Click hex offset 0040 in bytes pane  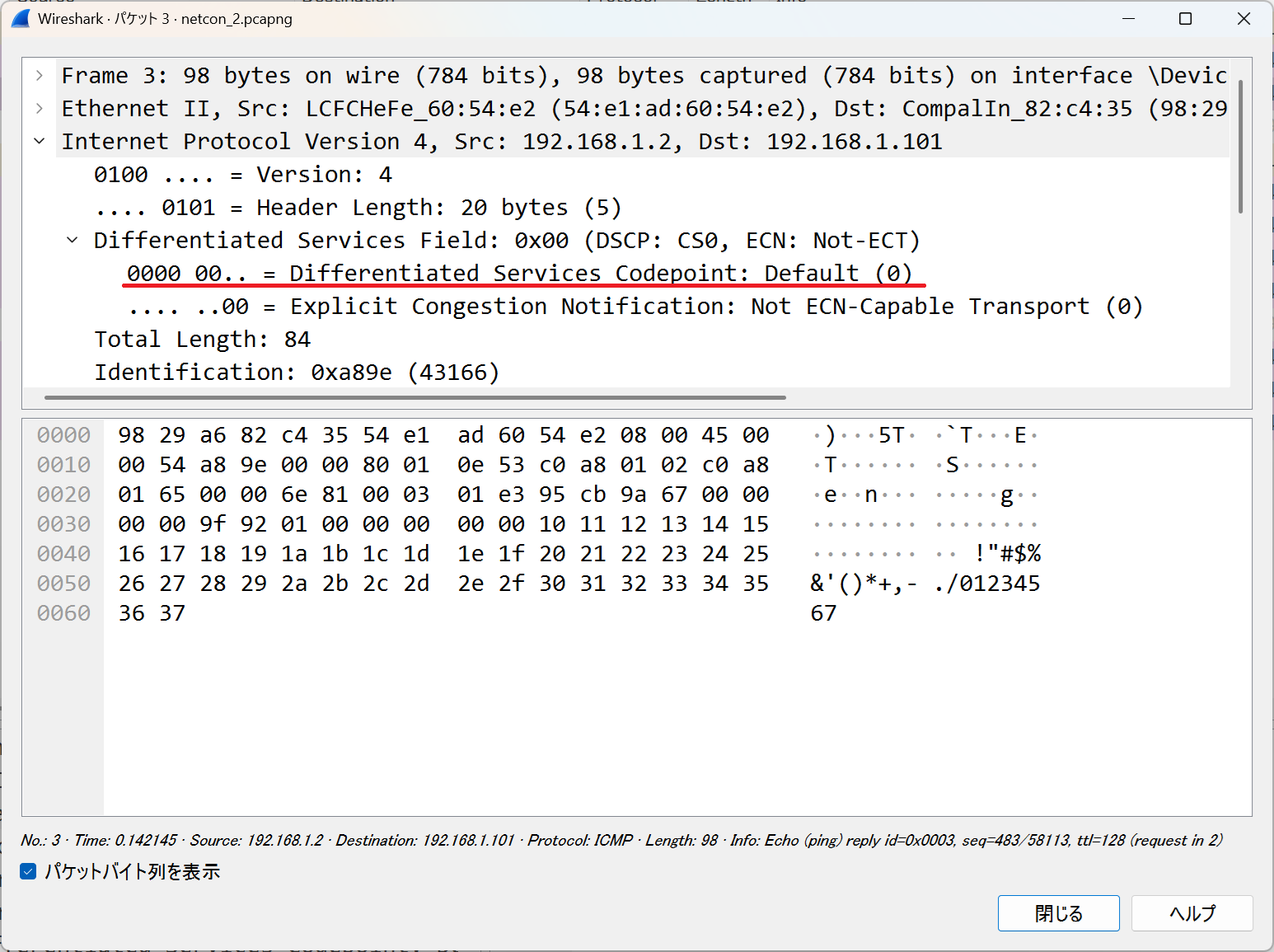[x=63, y=553]
